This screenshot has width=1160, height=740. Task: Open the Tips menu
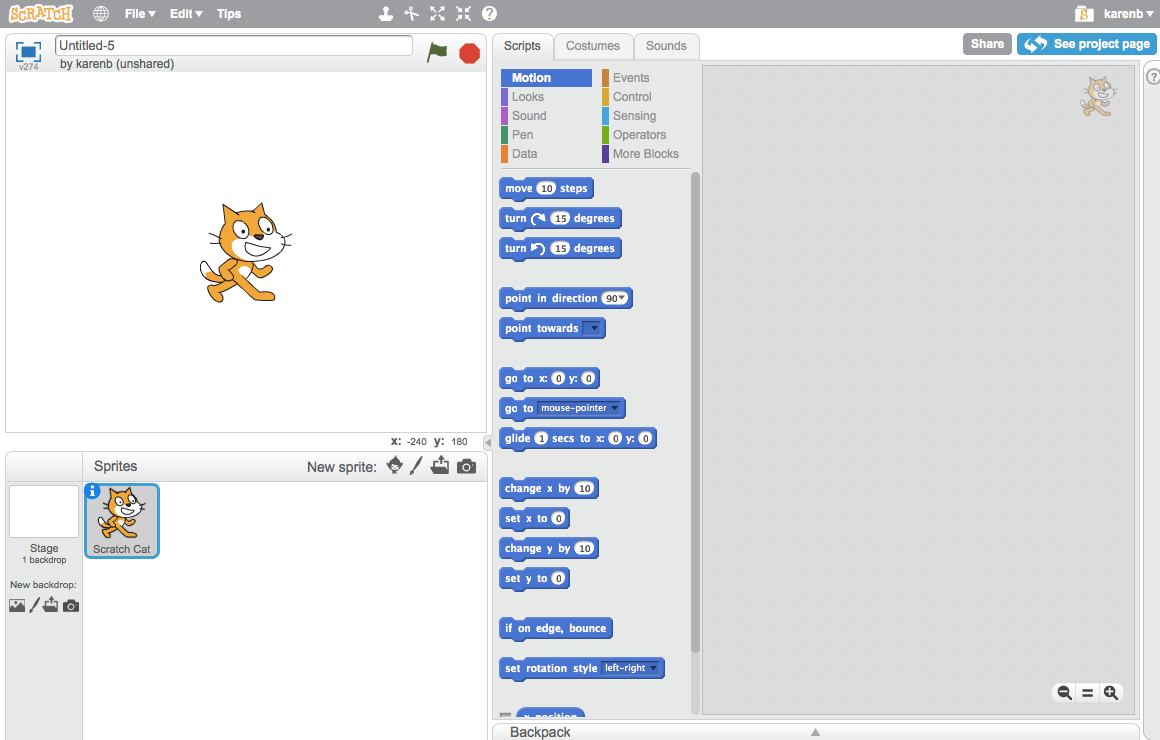(229, 13)
